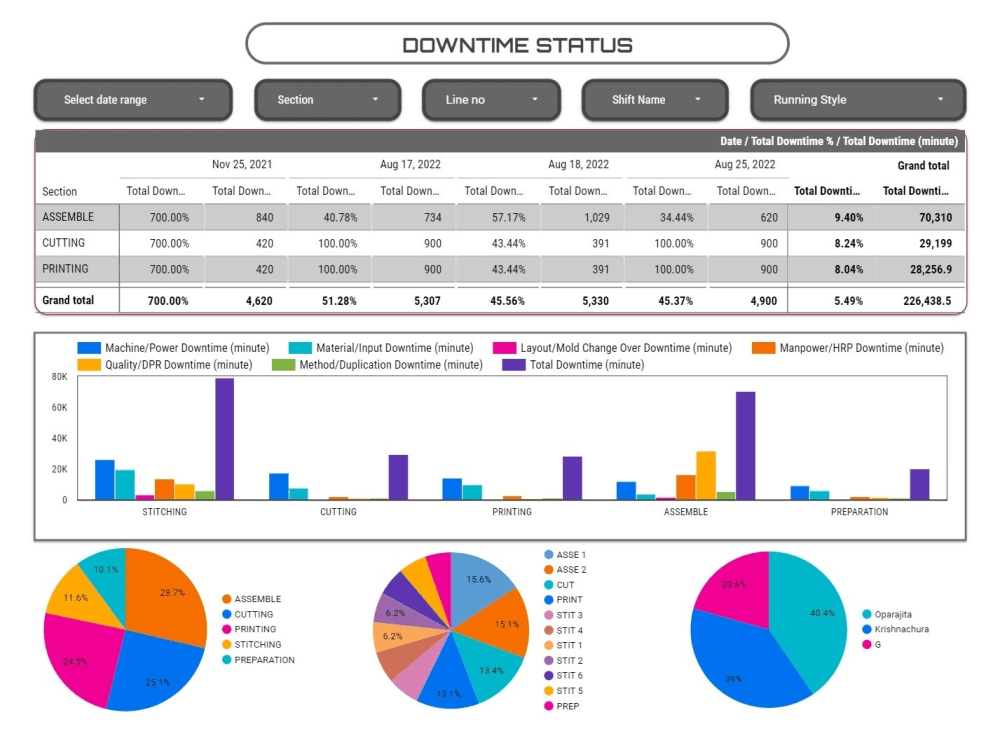Click the 70,310 grand total cell

pyautogui.click(x=936, y=217)
